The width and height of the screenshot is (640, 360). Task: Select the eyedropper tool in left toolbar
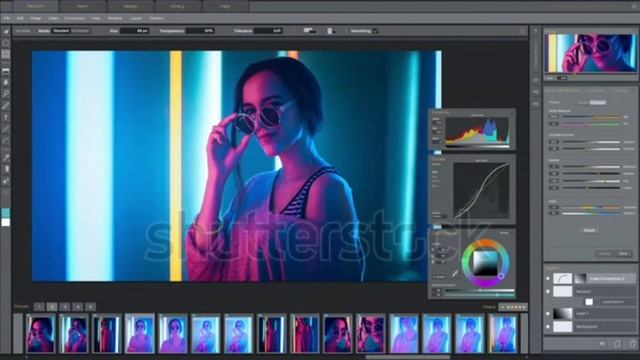(x=6, y=157)
